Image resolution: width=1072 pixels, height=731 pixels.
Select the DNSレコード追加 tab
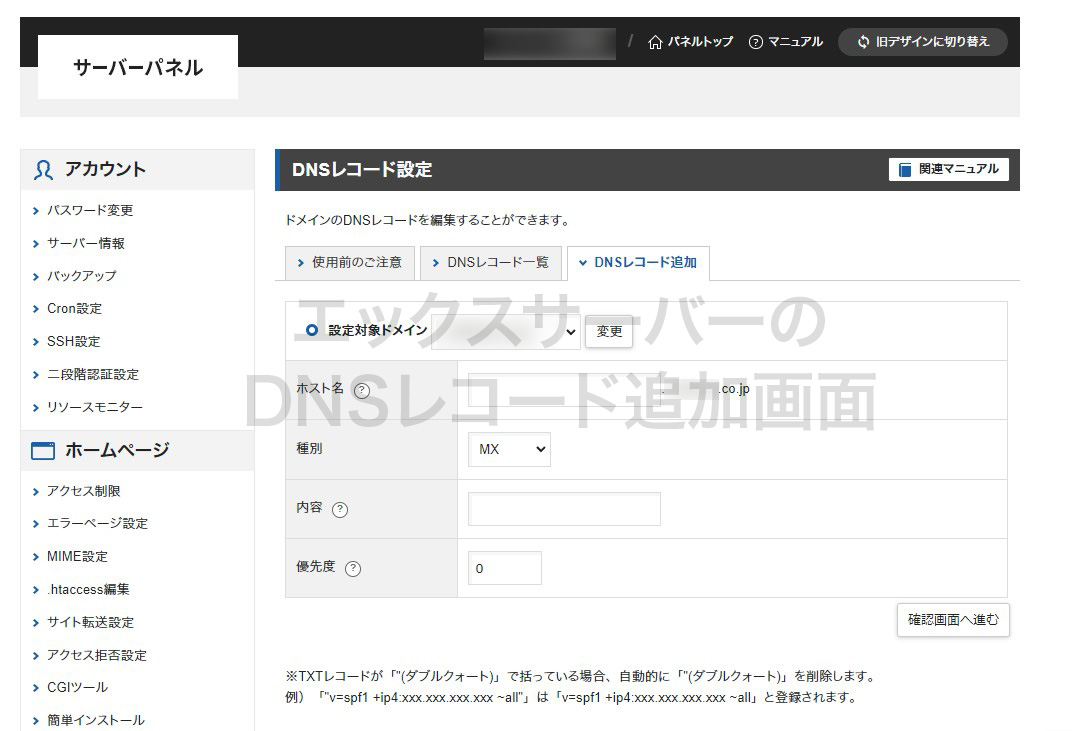(639, 263)
